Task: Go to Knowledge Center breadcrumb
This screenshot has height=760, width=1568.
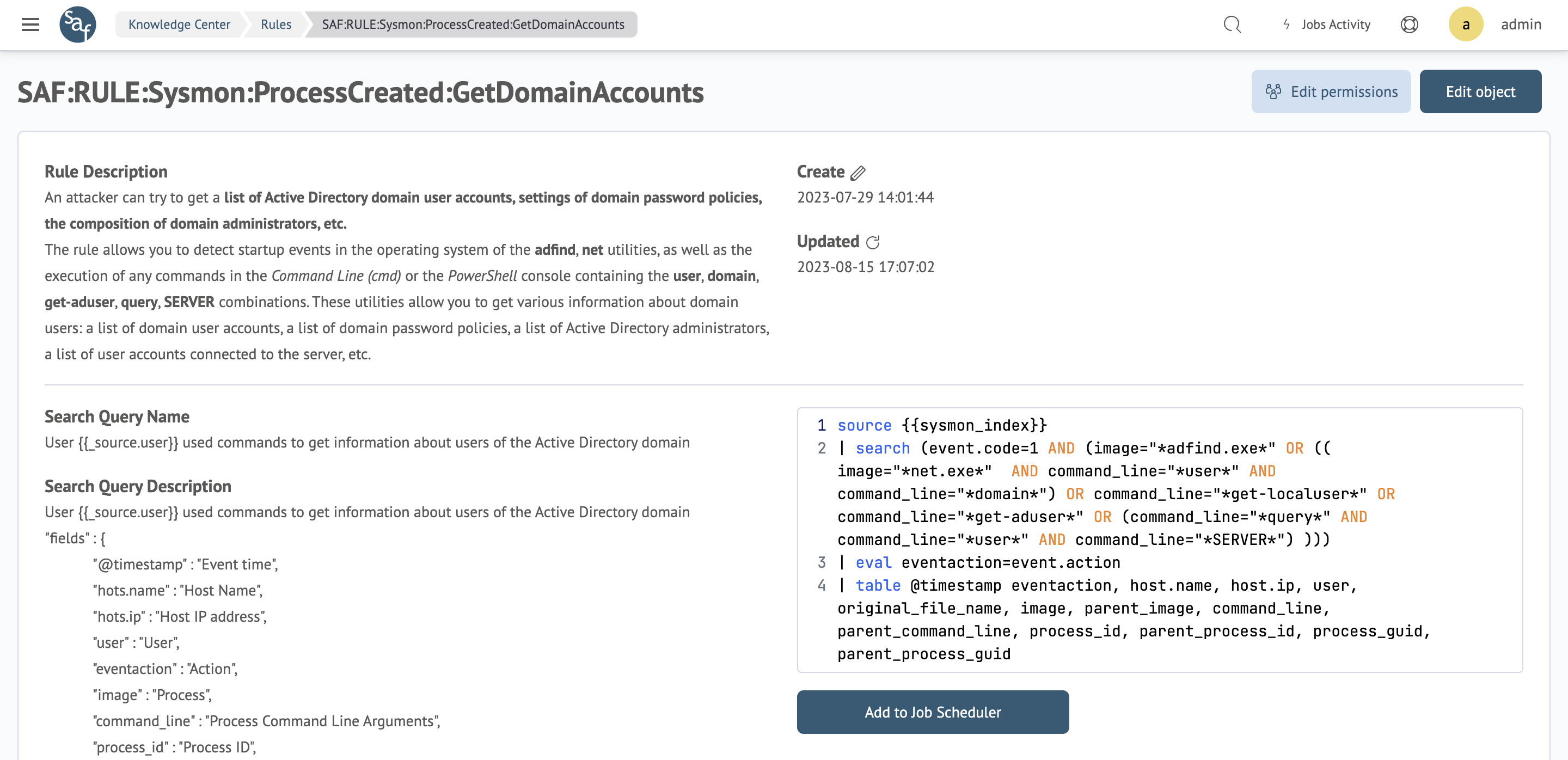Action: pyautogui.click(x=179, y=24)
